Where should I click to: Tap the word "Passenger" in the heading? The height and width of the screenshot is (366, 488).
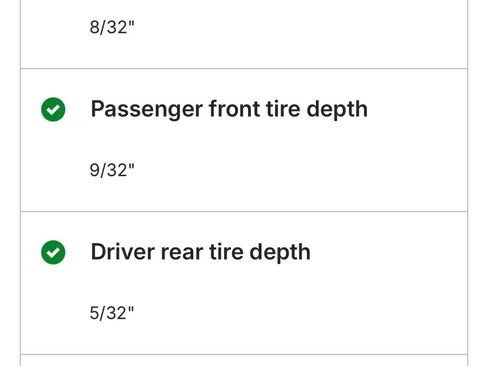(147, 110)
